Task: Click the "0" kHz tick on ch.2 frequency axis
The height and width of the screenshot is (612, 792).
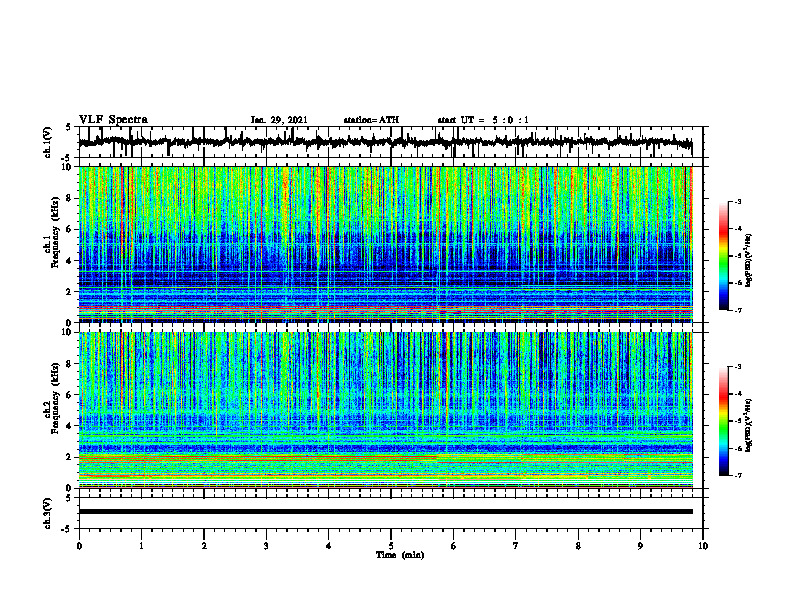Action: (x=70, y=488)
